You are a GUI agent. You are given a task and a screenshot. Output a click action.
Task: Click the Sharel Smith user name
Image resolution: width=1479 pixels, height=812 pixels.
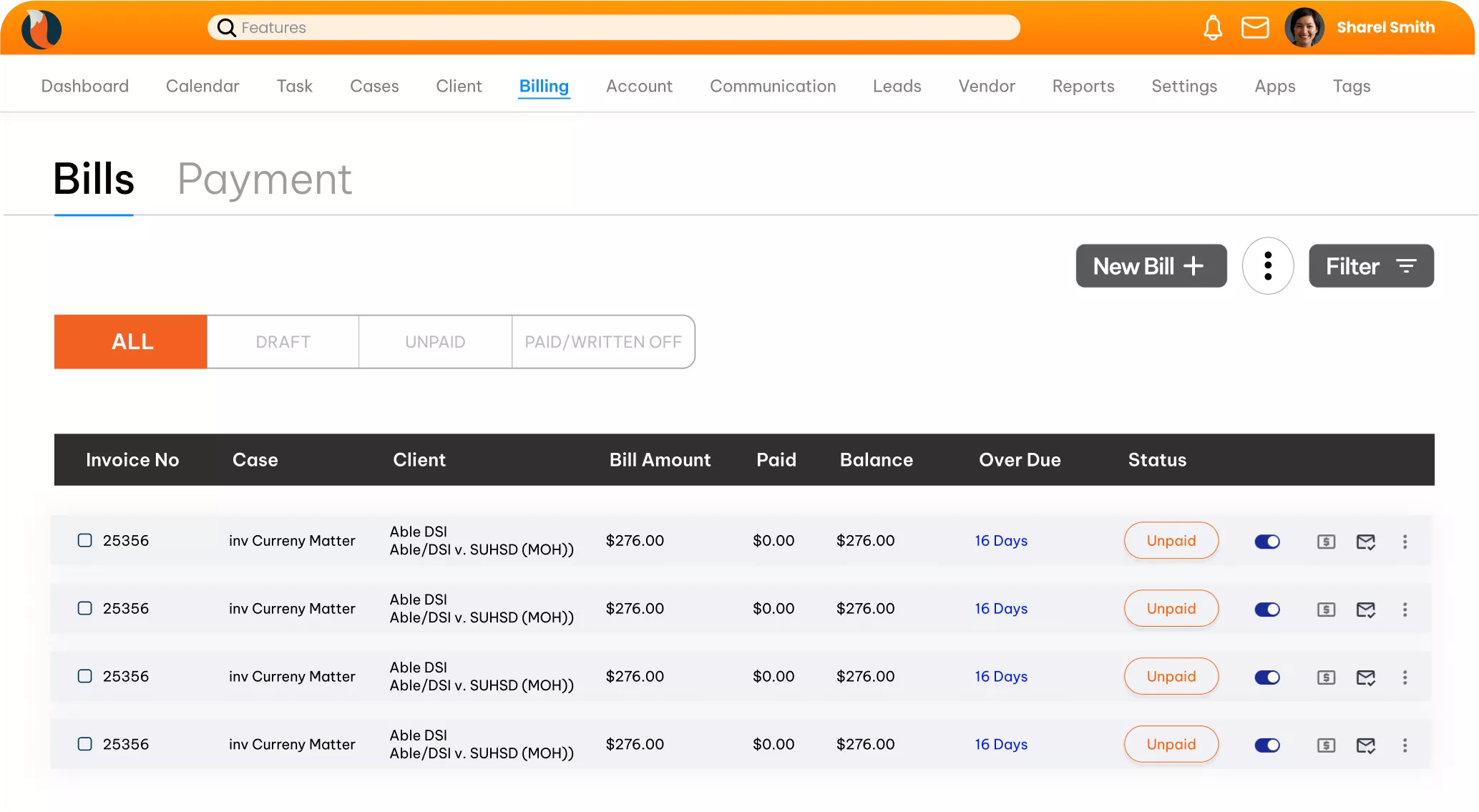click(1385, 28)
